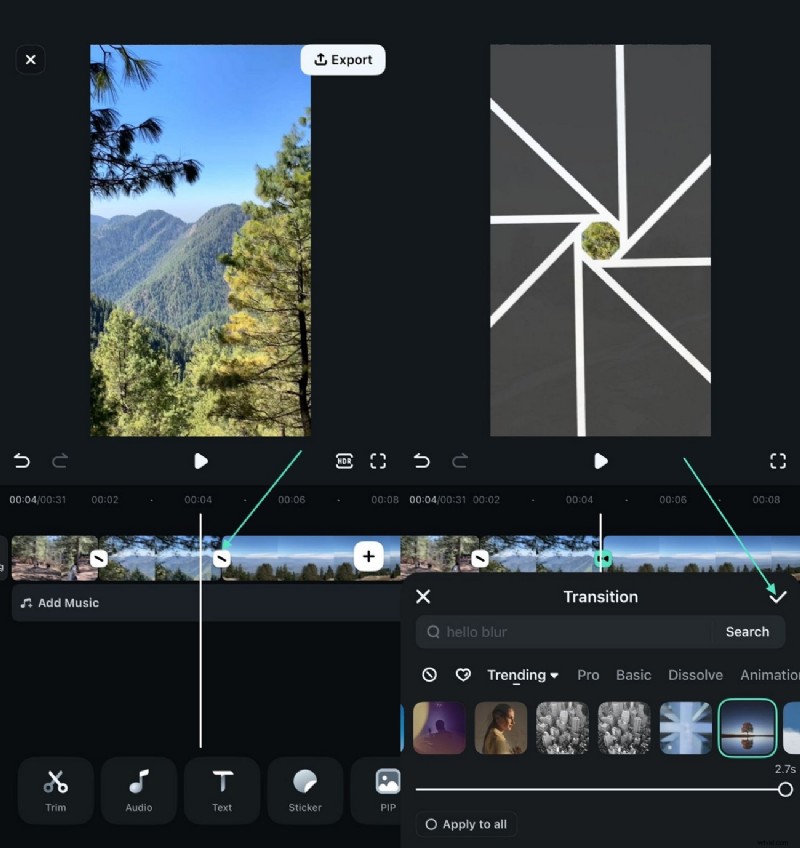Tap the Search button in Transition panel

tap(747, 631)
